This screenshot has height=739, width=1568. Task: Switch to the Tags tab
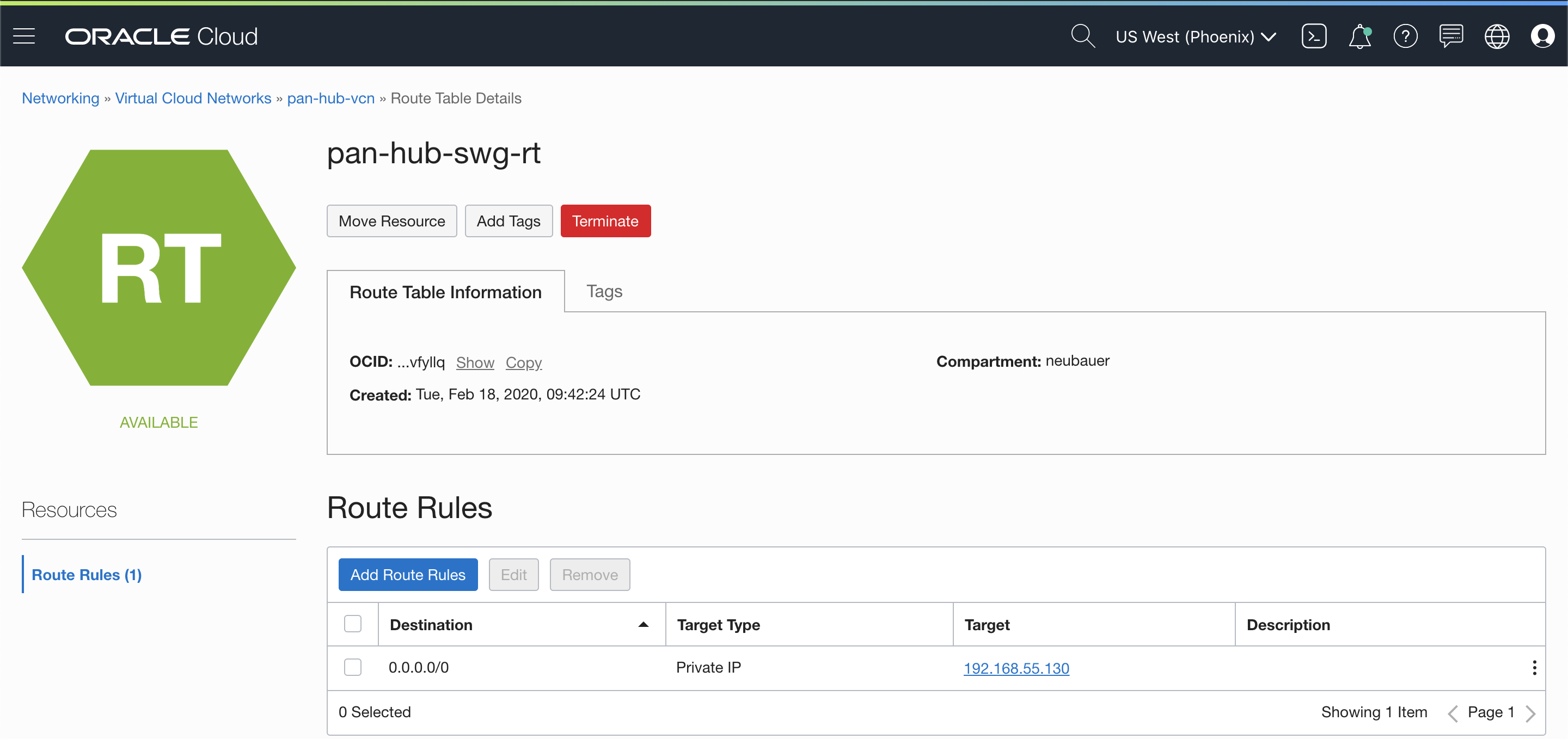tap(604, 291)
